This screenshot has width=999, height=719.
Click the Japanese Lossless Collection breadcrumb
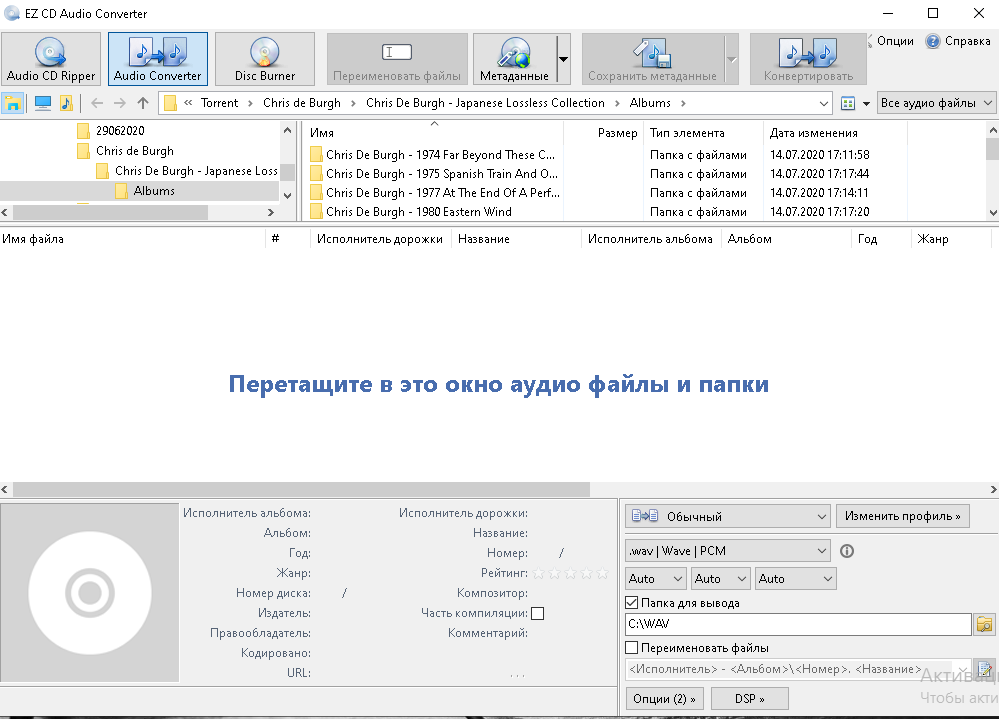pos(485,103)
